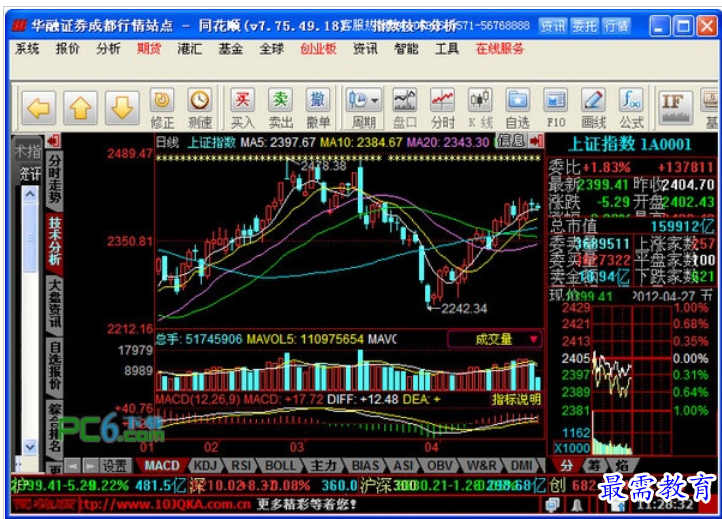Open the 港汇 menu
Screen dimensions: 722x519
[190, 48]
